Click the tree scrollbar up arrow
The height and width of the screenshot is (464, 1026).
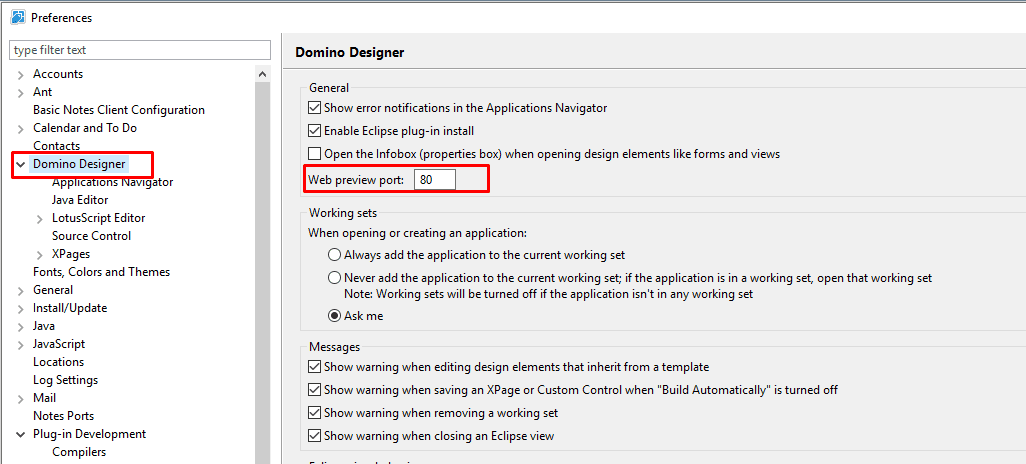tap(263, 74)
